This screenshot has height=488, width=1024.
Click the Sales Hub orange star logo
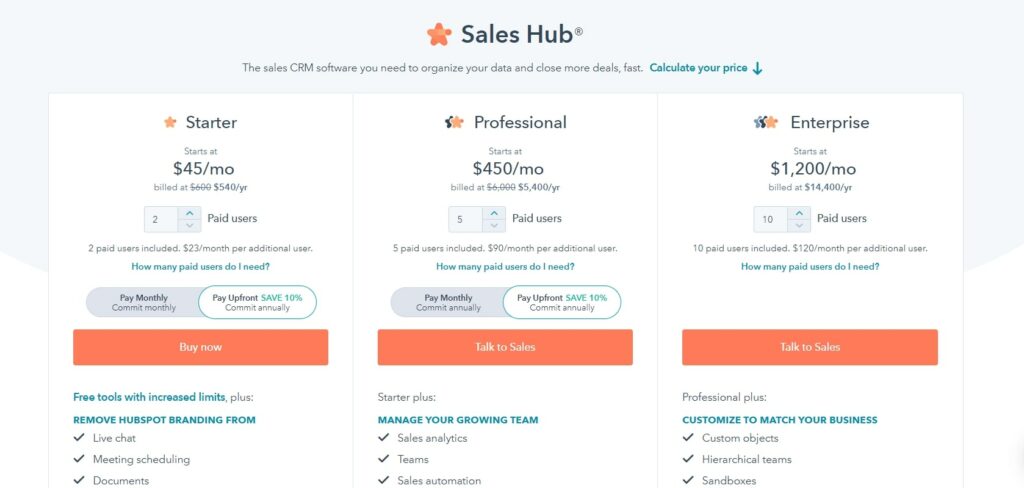[x=439, y=34]
